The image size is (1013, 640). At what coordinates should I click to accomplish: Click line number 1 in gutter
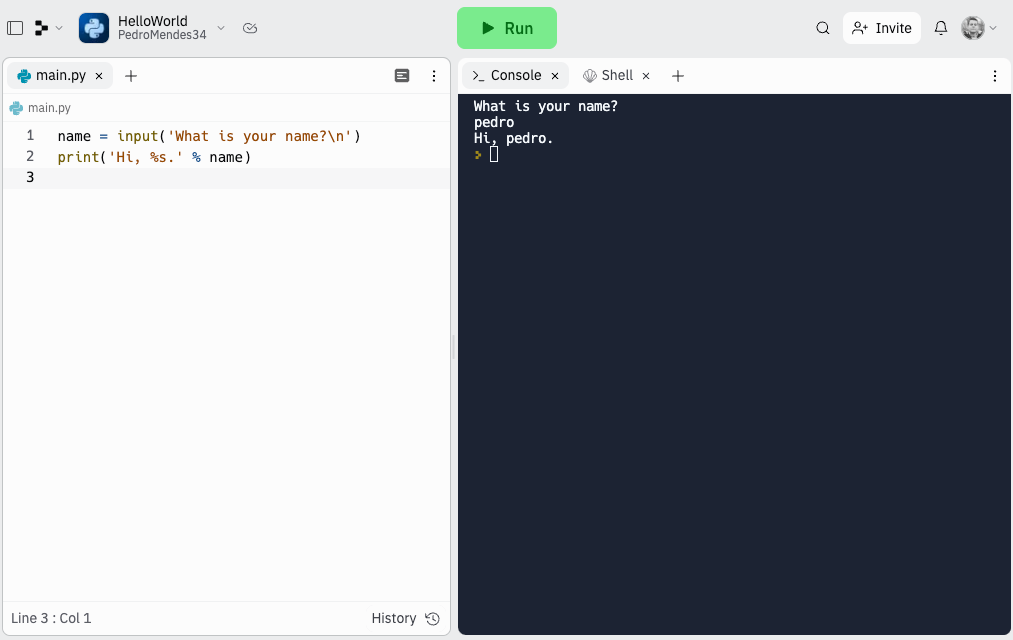pos(30,136)
